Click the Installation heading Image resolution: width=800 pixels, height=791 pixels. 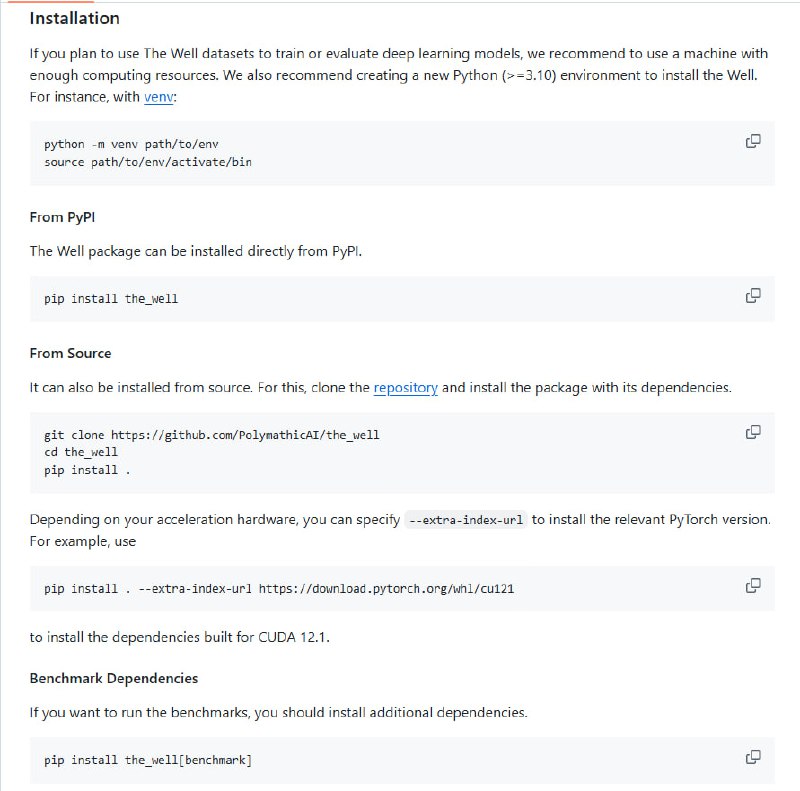74,18
